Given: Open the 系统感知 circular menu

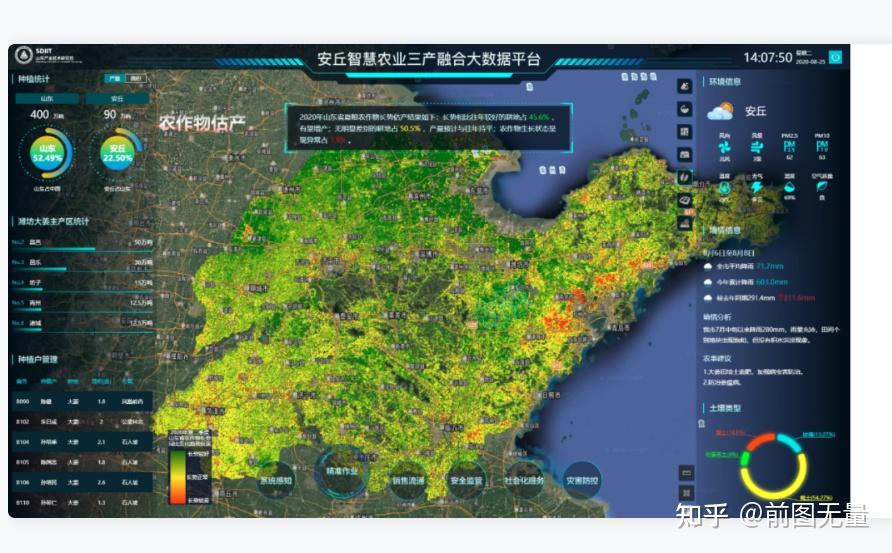Looking at the screenshot, I should 277,480.
